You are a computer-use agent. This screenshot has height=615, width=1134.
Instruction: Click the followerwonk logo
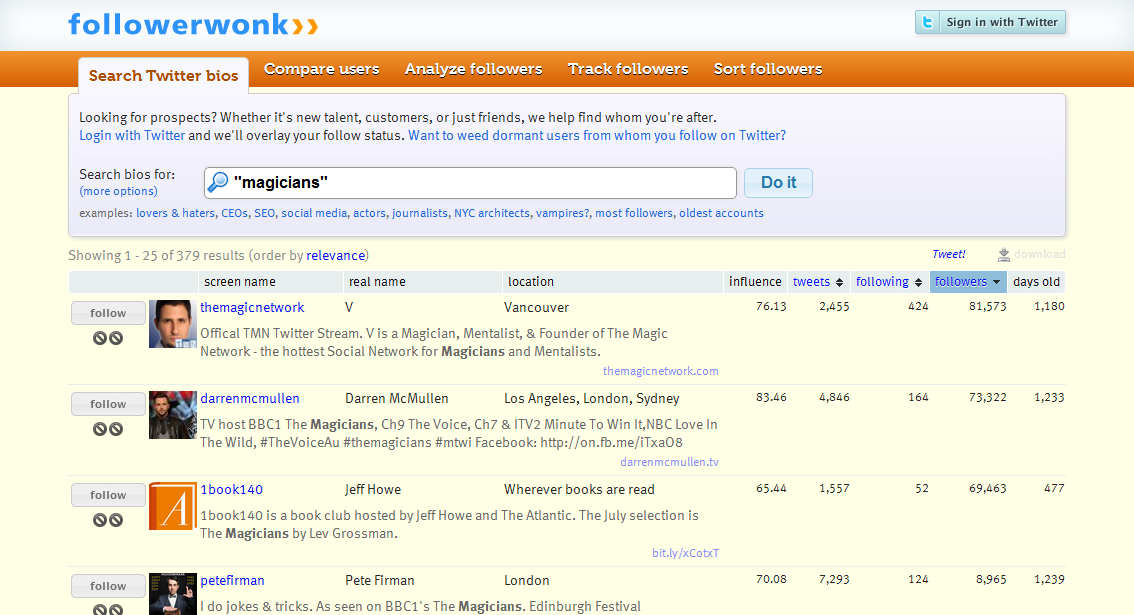[193, 25]
